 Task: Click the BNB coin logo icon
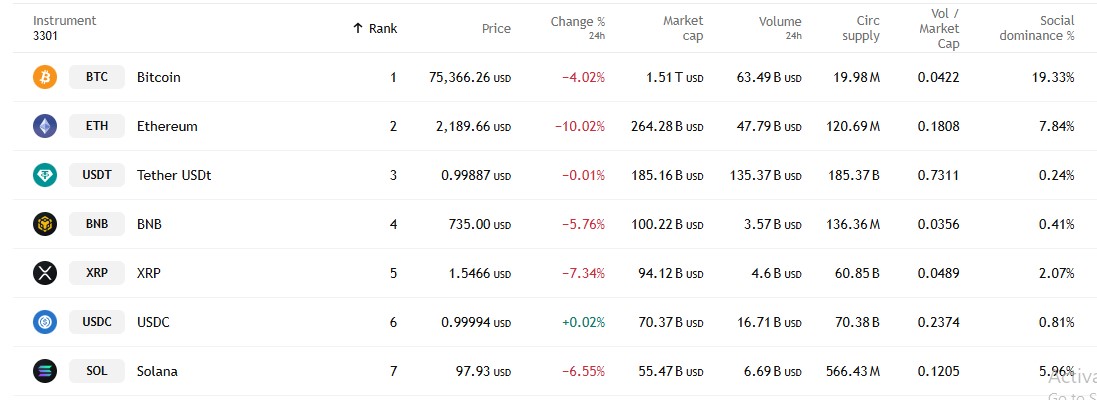[45, 224]
